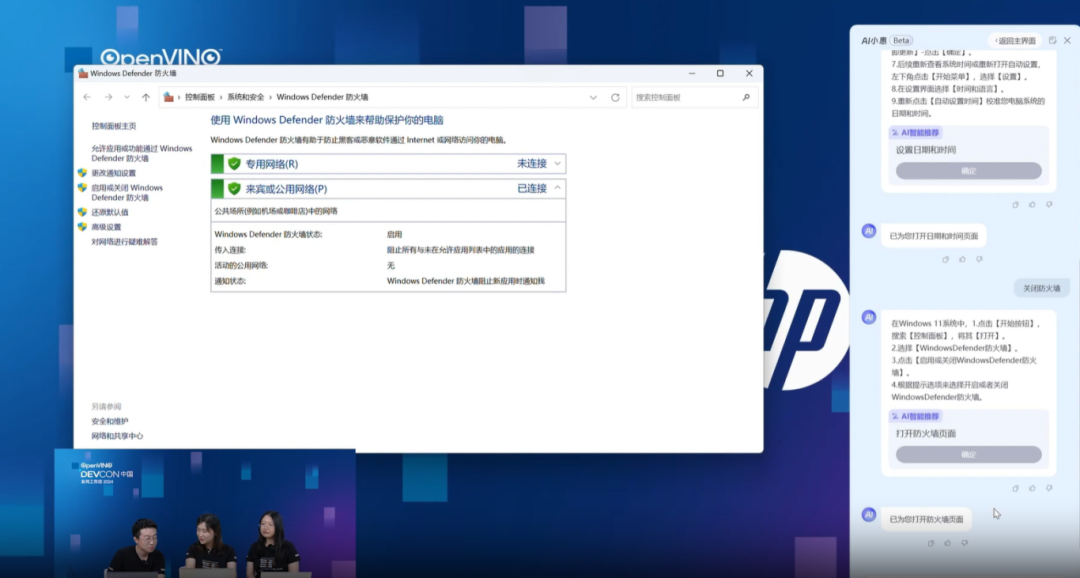Open 网络和共享中心 link
The height and width of the screenshot is (578, 1080).
coord(117,435)
